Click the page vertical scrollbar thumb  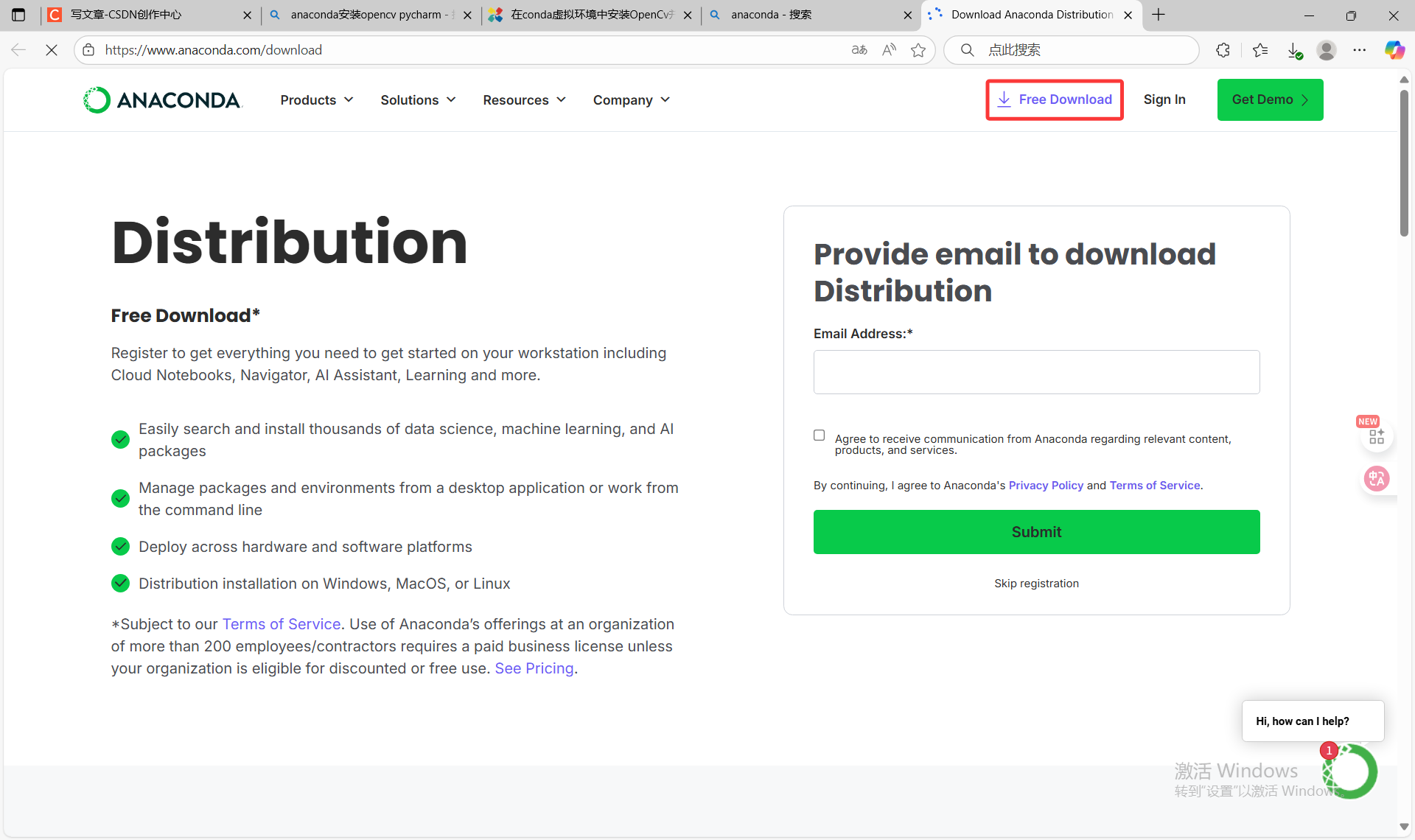click(1404, 162)
